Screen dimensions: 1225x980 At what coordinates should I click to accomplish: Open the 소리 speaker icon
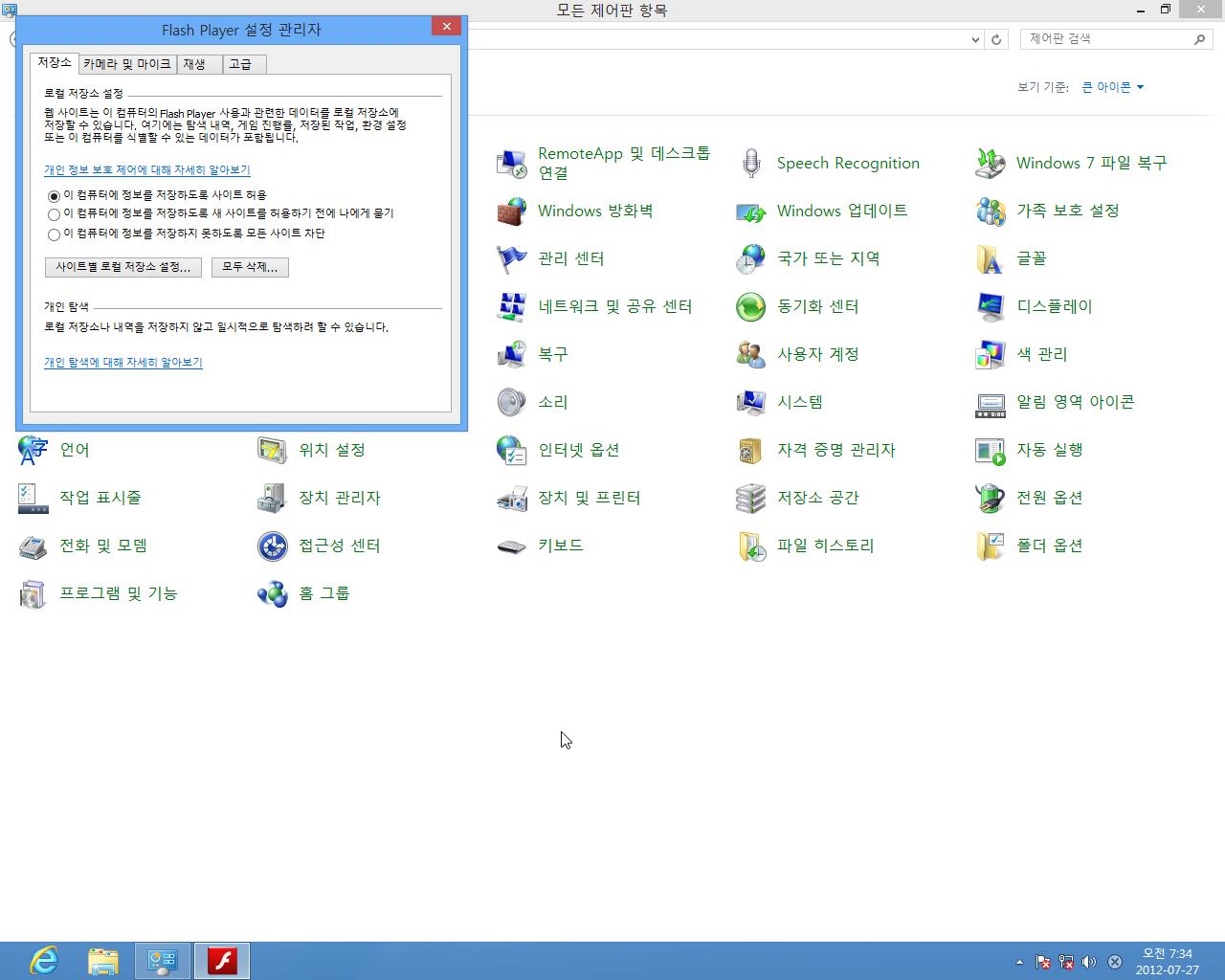click(x=512, y=402)
